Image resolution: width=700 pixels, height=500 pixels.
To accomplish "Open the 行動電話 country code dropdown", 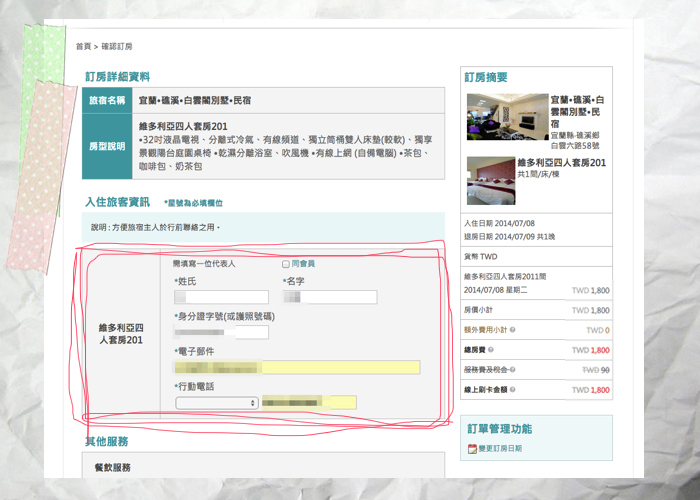I will click(216, 403).
